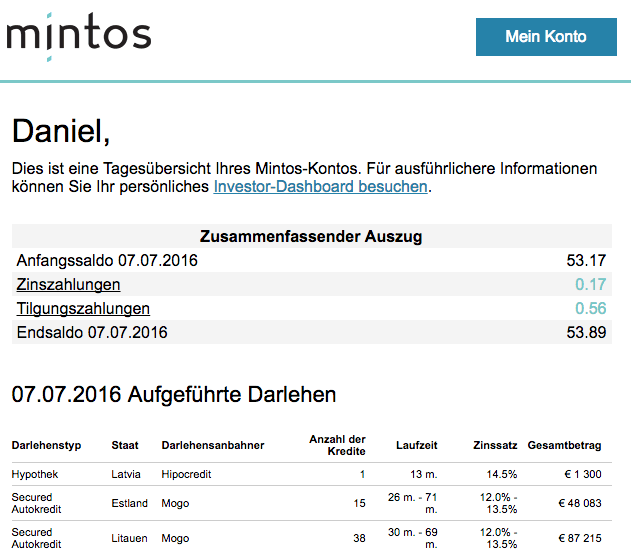Click the loan count 38
The image size is (631, 554).
tap(359, 538)
